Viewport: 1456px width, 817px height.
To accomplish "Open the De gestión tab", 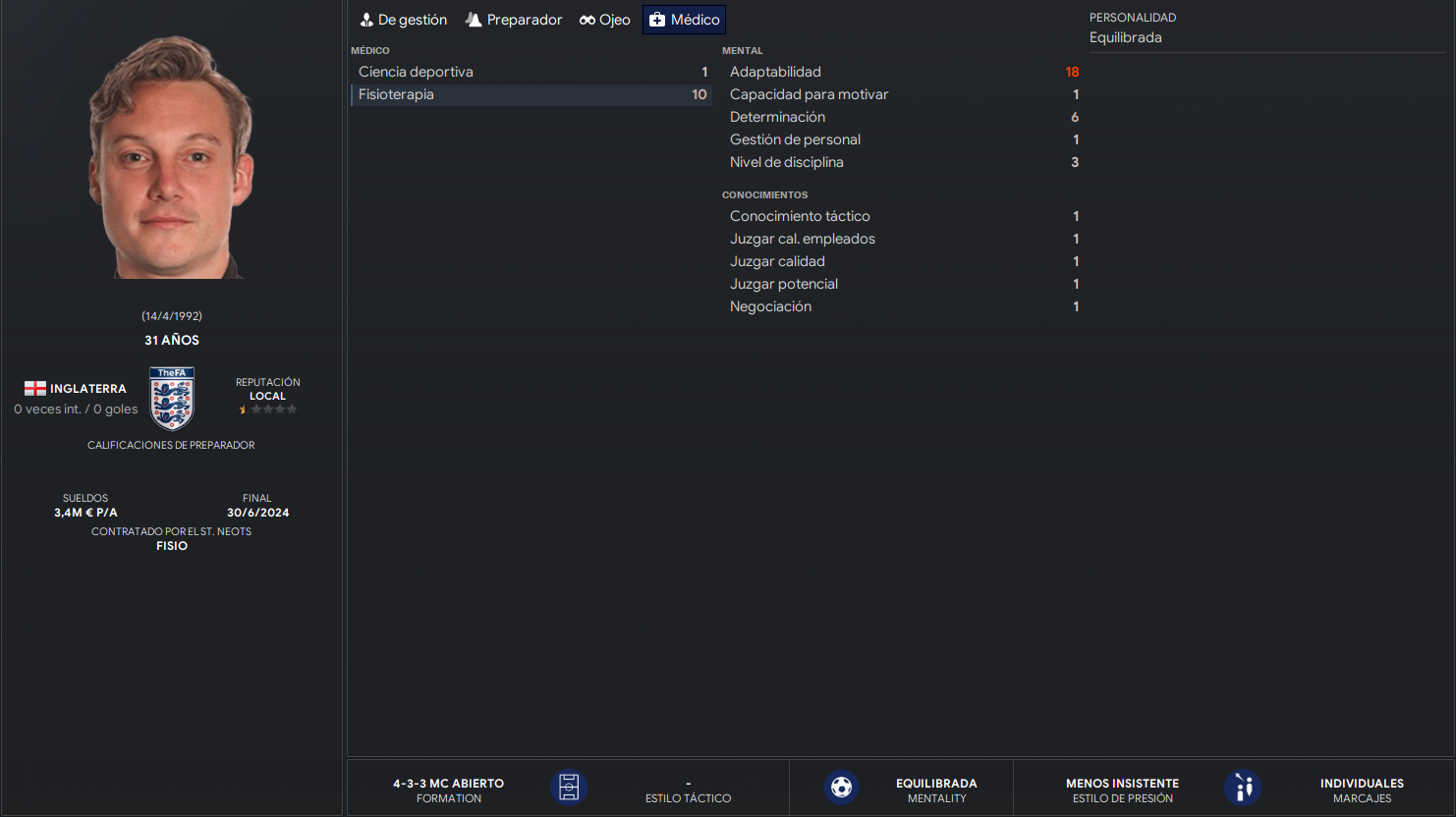I will click(404, 20).
